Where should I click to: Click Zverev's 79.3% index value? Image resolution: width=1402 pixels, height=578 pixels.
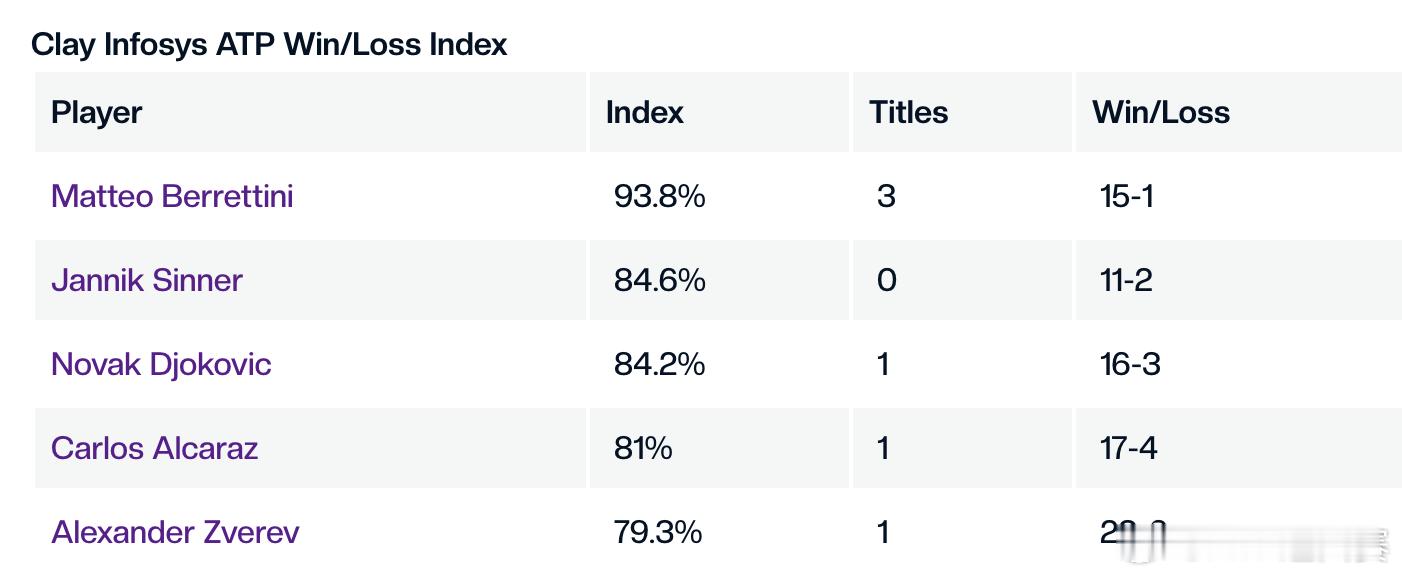(x=658, y=532)
